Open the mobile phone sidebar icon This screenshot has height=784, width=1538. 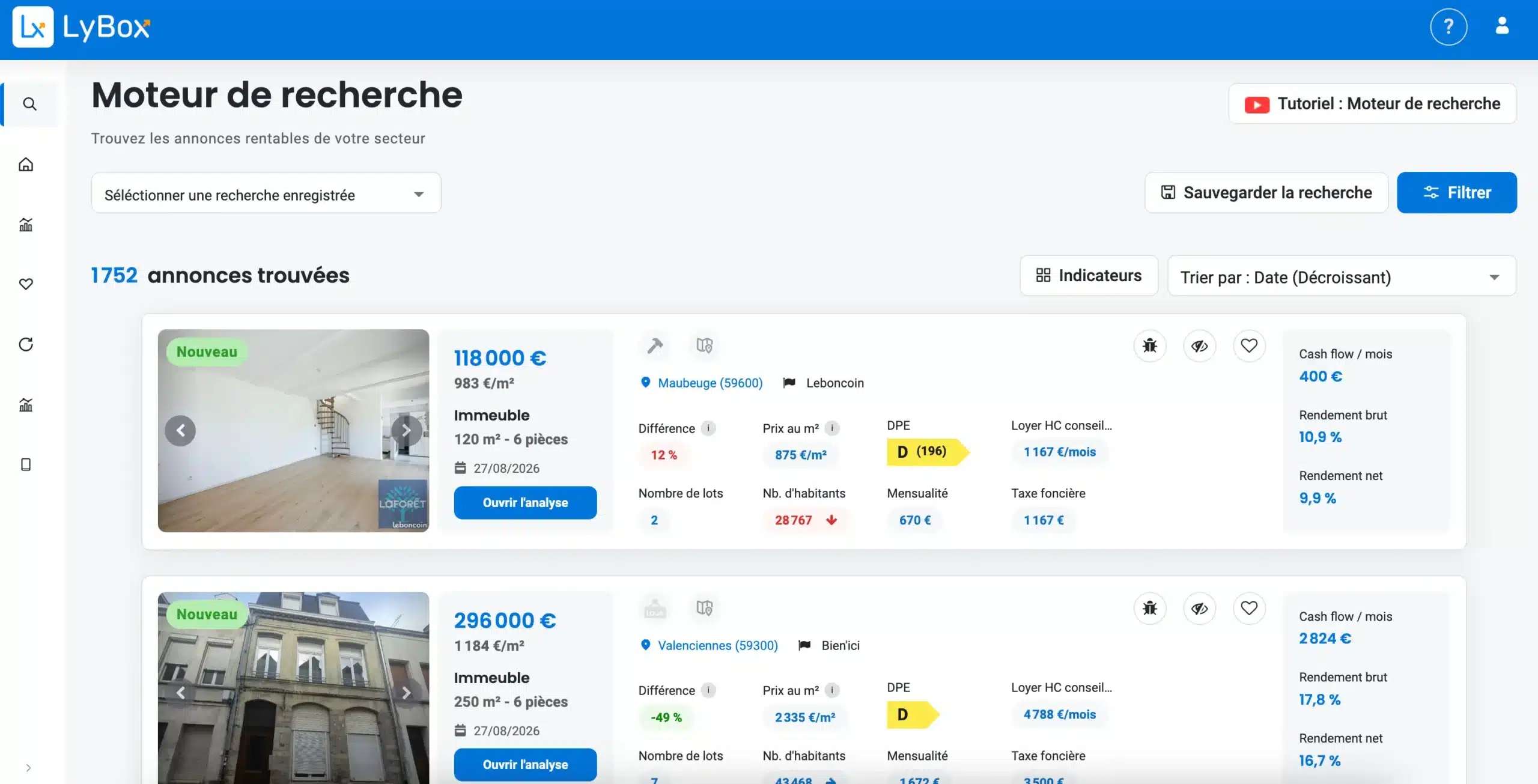point(26,464)
